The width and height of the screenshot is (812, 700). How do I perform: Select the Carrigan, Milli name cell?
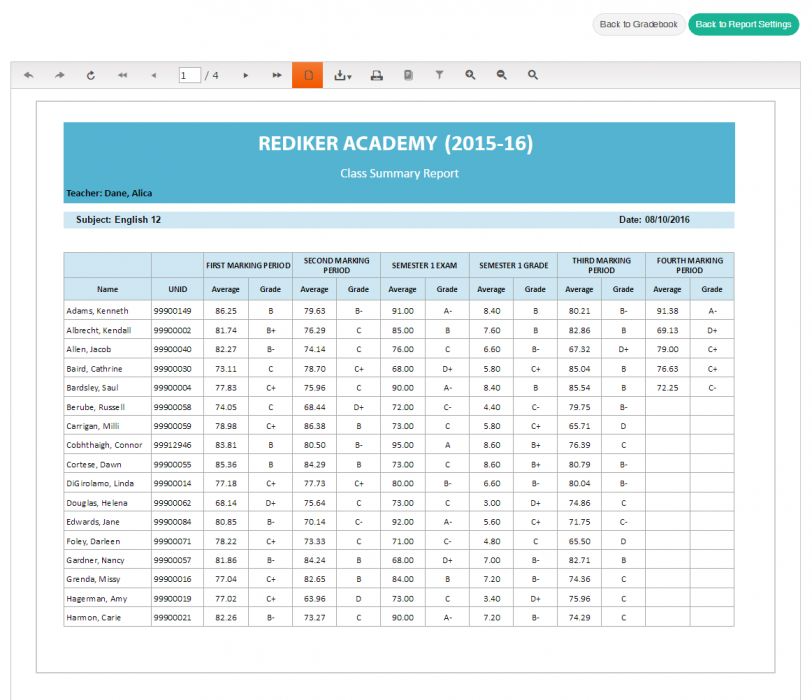click(x=108, y=426)
